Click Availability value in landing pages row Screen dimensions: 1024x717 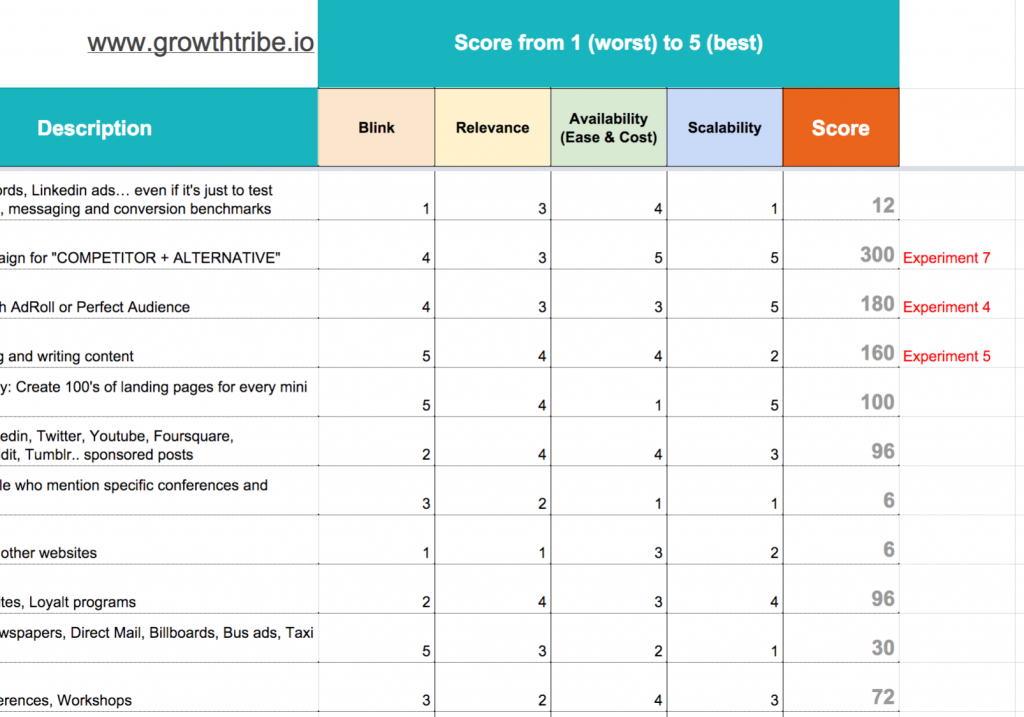(x=609, y=392)
